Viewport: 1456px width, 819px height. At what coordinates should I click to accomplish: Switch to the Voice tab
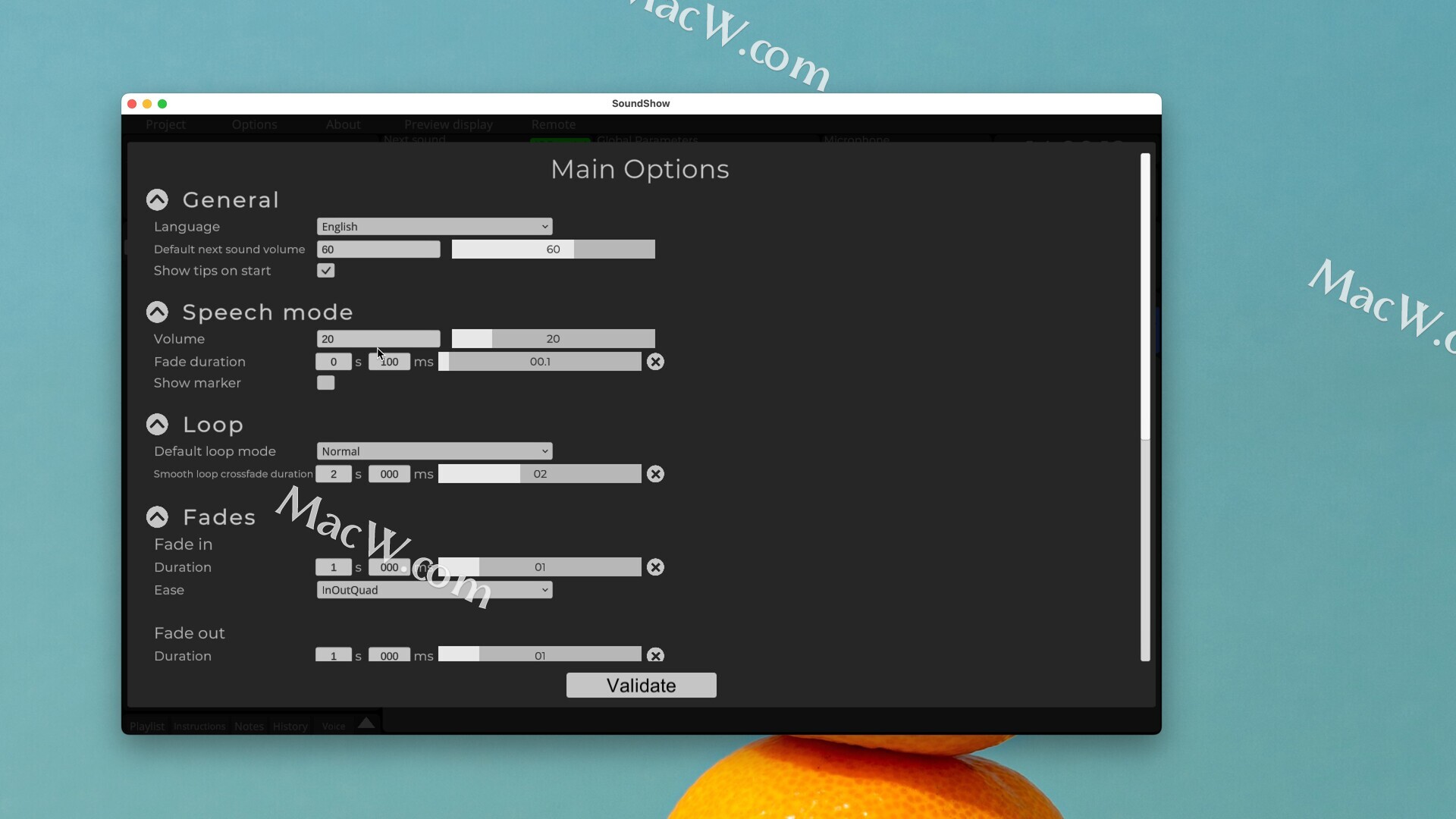pos(334,726)
